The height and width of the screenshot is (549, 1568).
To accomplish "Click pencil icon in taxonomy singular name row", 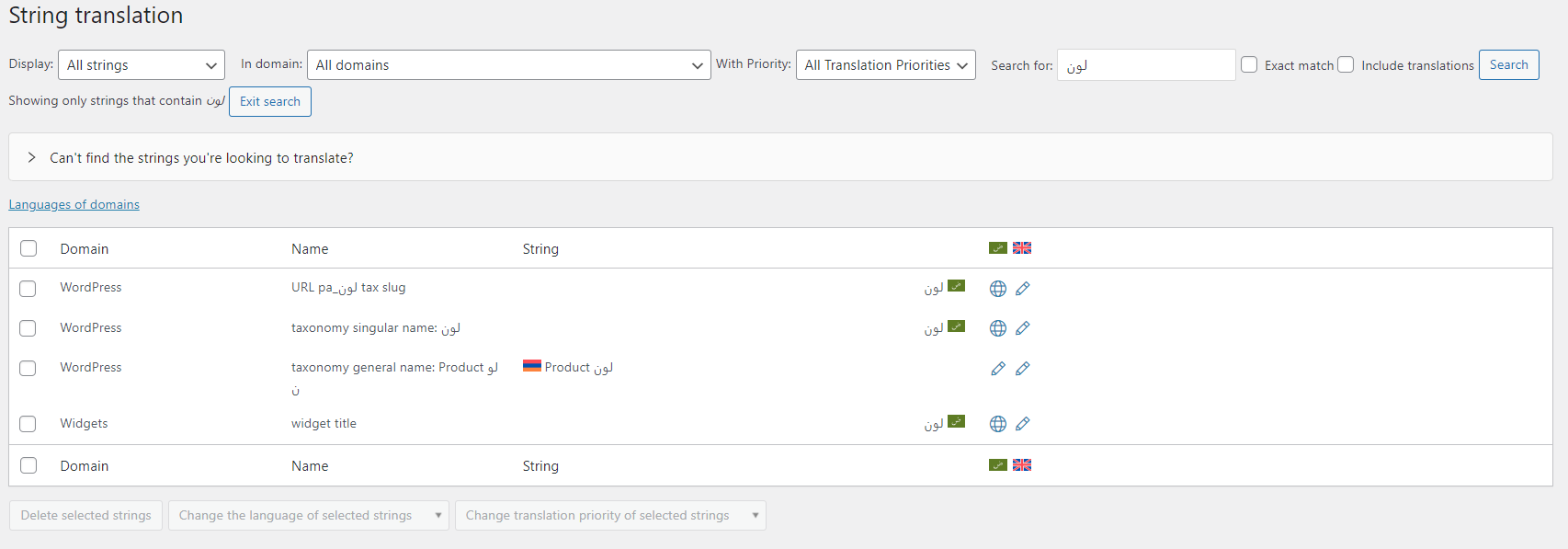I will click(1023, 328).
